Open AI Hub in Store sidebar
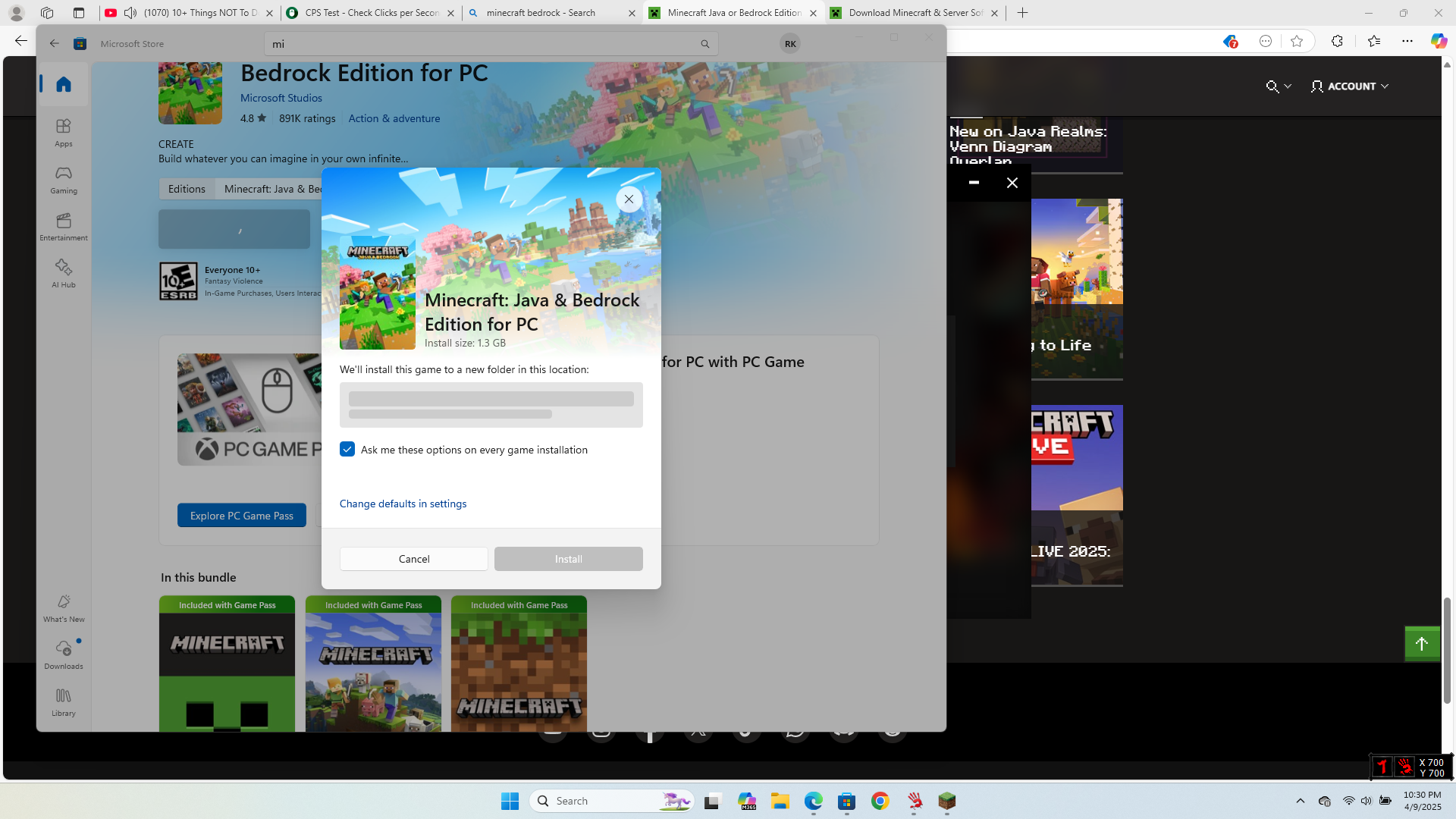The image size is (1456, 819). click(x=64, y=273)
